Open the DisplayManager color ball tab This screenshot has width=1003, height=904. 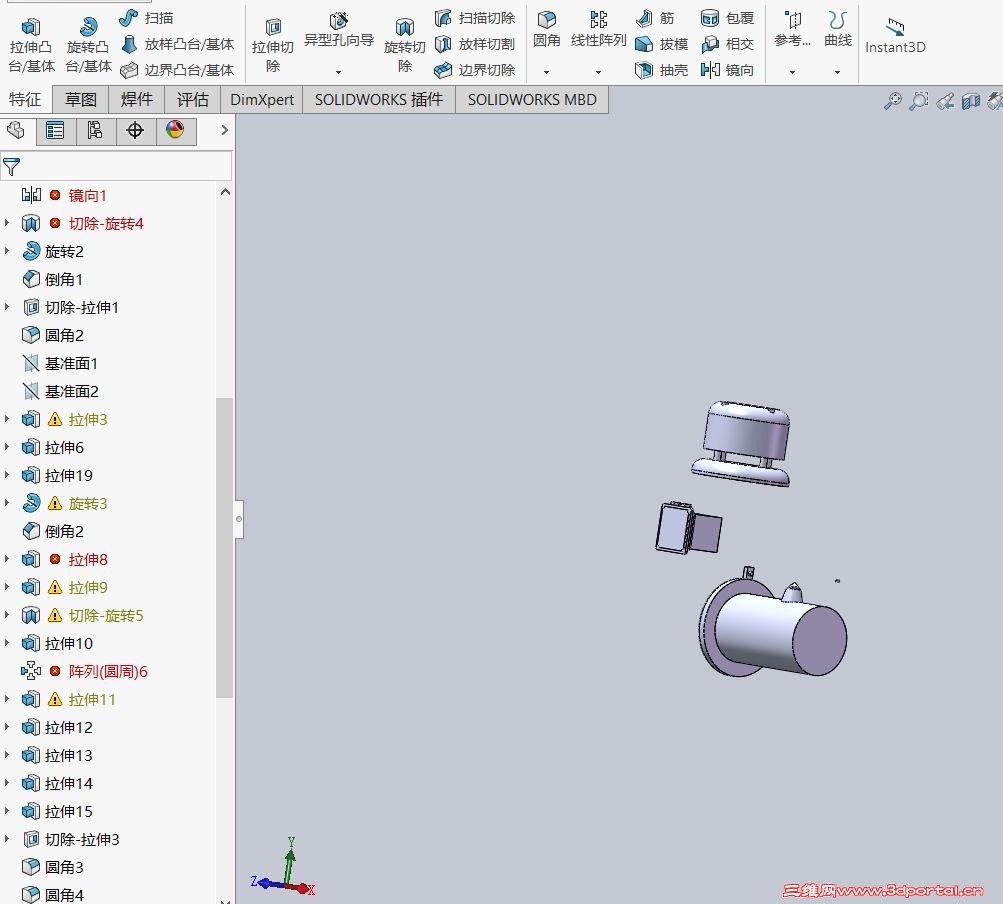coord(175,131)
